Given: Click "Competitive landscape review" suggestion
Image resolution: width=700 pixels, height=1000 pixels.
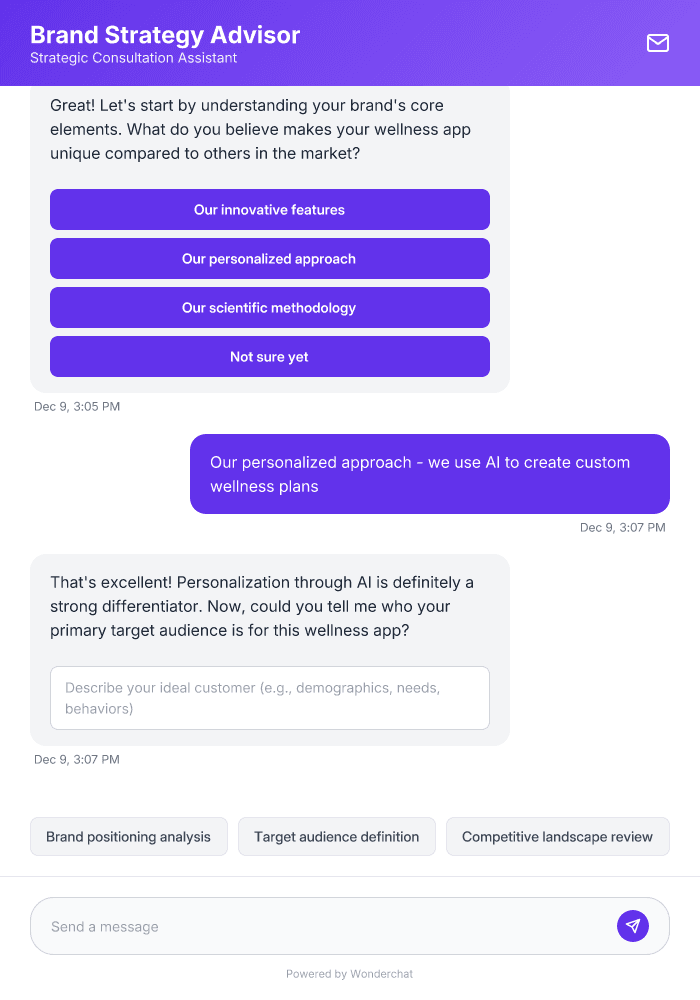Looking at the screenshot, I should [x=557, y=836].
